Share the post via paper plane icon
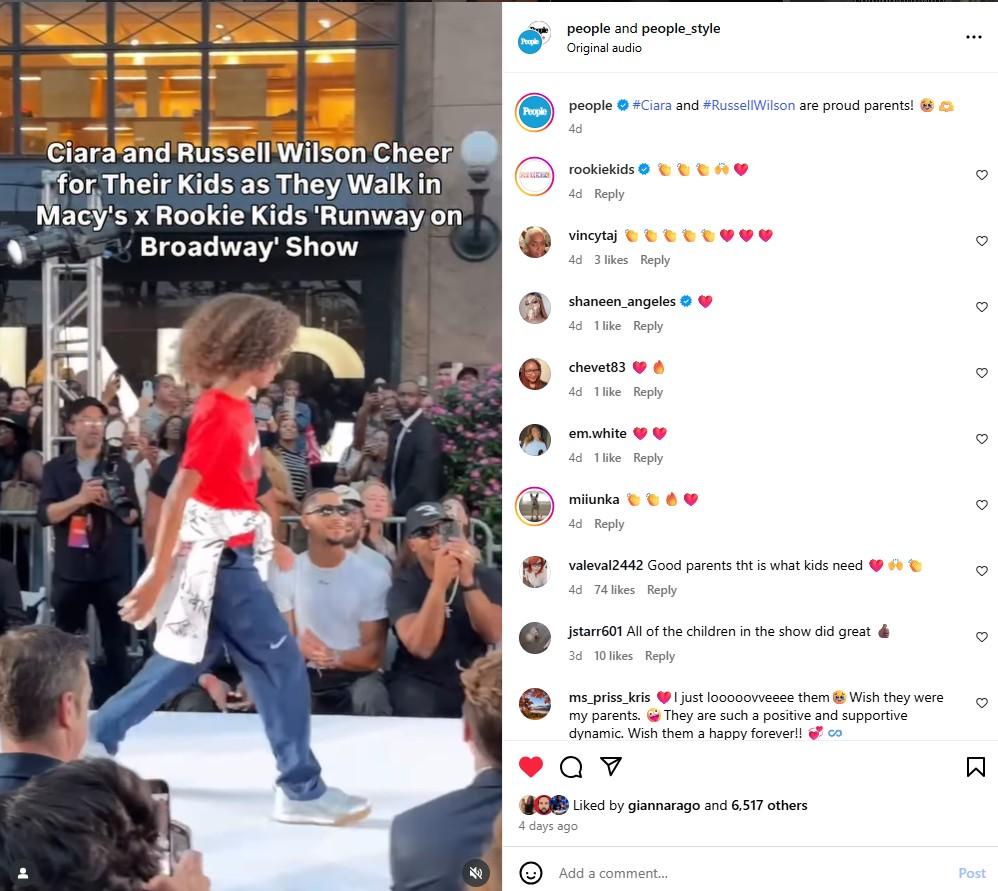The height and width of the screenshot is (891, 998). [x=611, y=766]
